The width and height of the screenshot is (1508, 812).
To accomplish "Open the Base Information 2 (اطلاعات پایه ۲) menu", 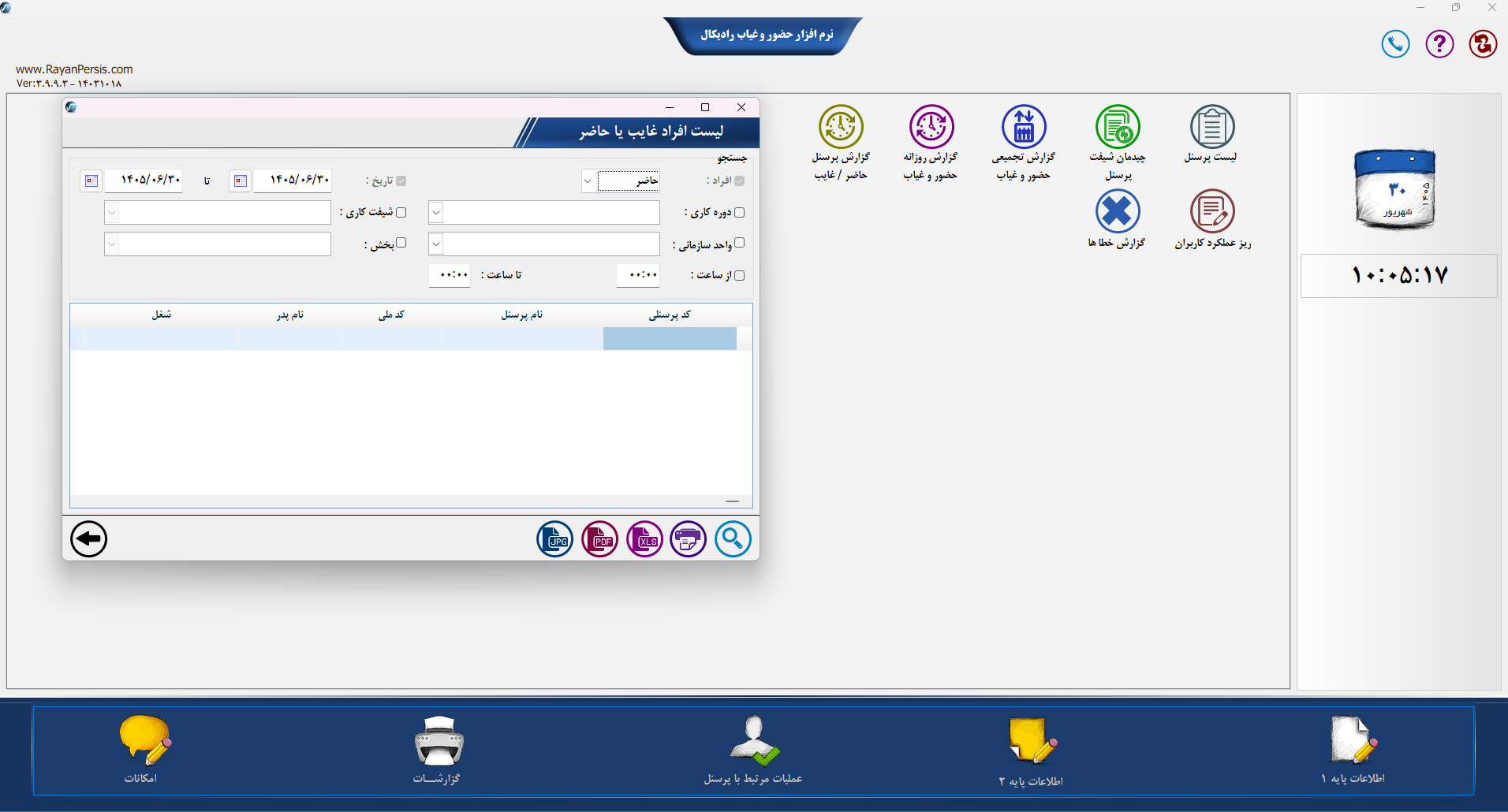I will pos(1032,750).
